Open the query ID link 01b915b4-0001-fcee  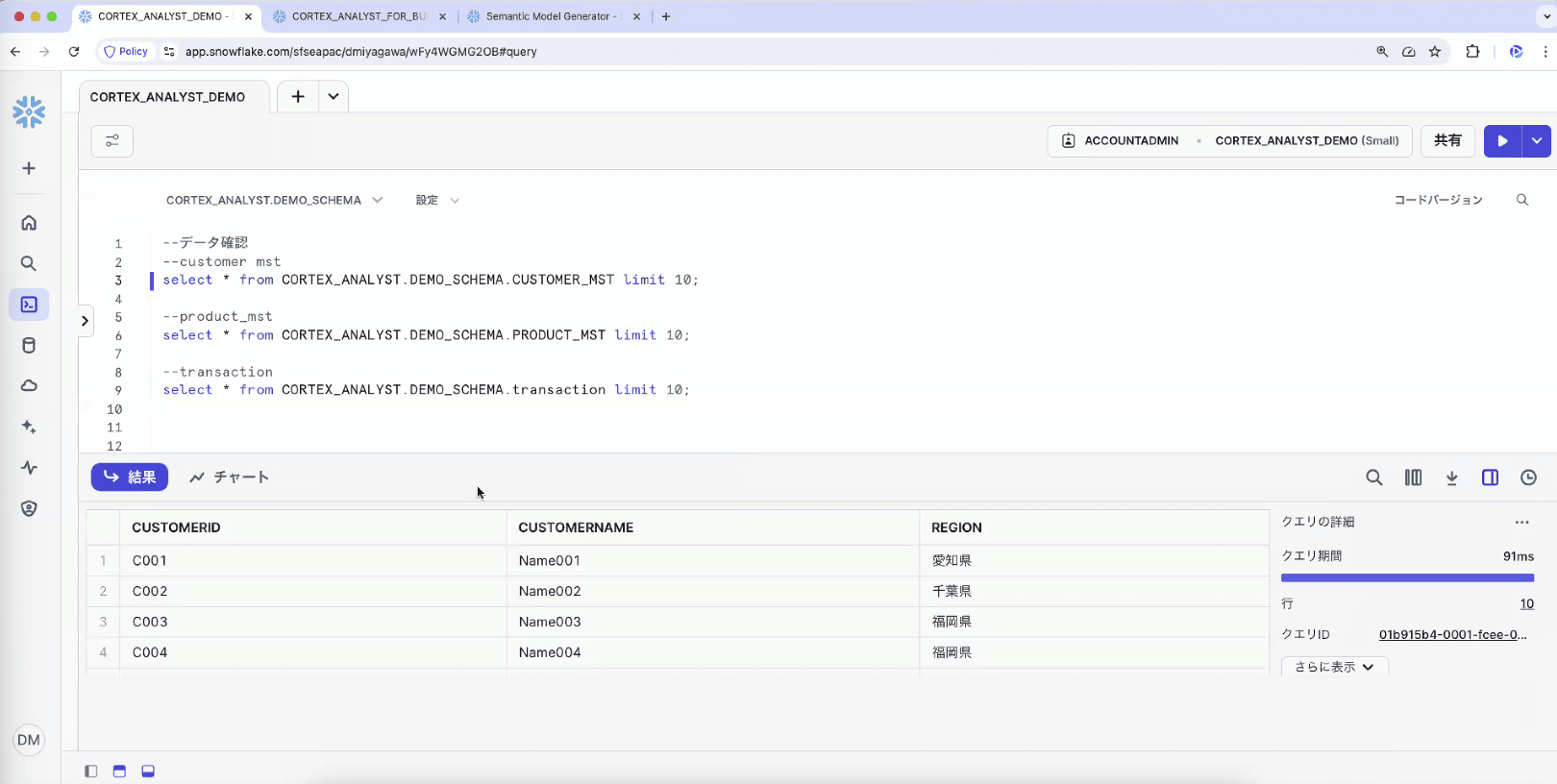[1452, 634]
